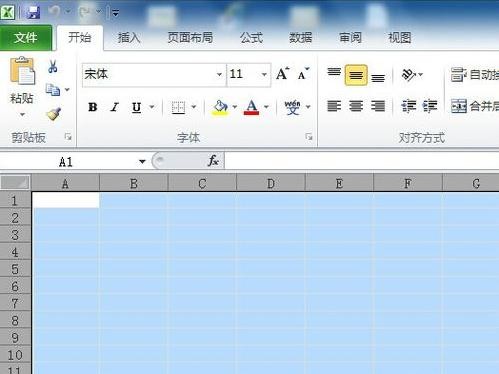
Task: Click the 合并后居中 merge cells button
Action: coord(475,106)
